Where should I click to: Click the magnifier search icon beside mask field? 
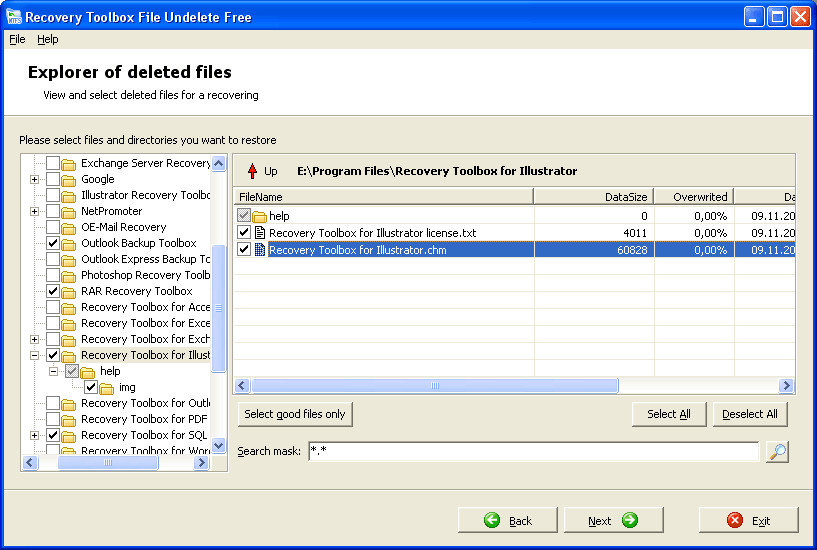pyautogui.click(x=777, y=452)
